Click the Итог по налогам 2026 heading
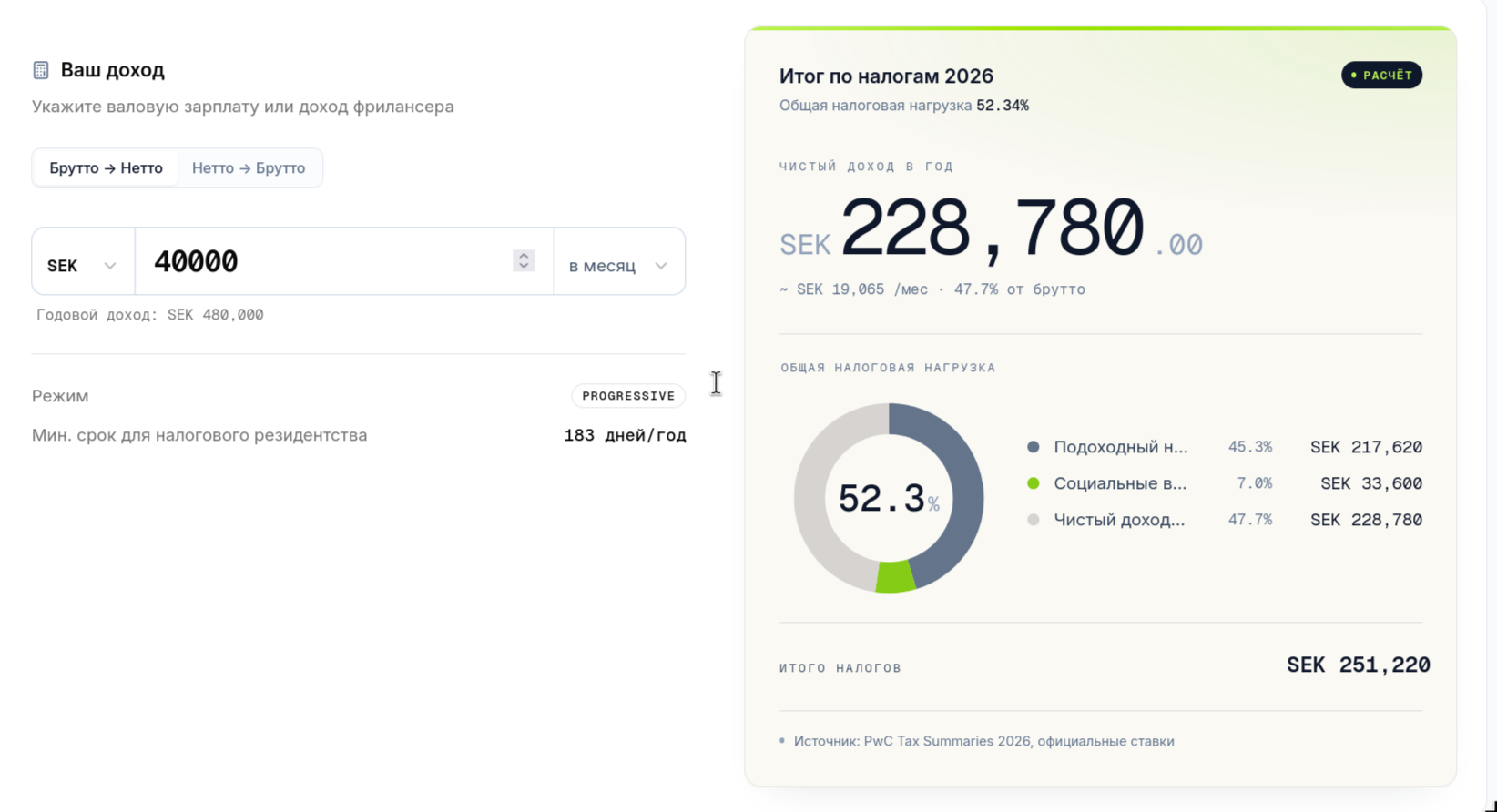Viewport: 1497px width, 812px height. click(x=886, y=76)
